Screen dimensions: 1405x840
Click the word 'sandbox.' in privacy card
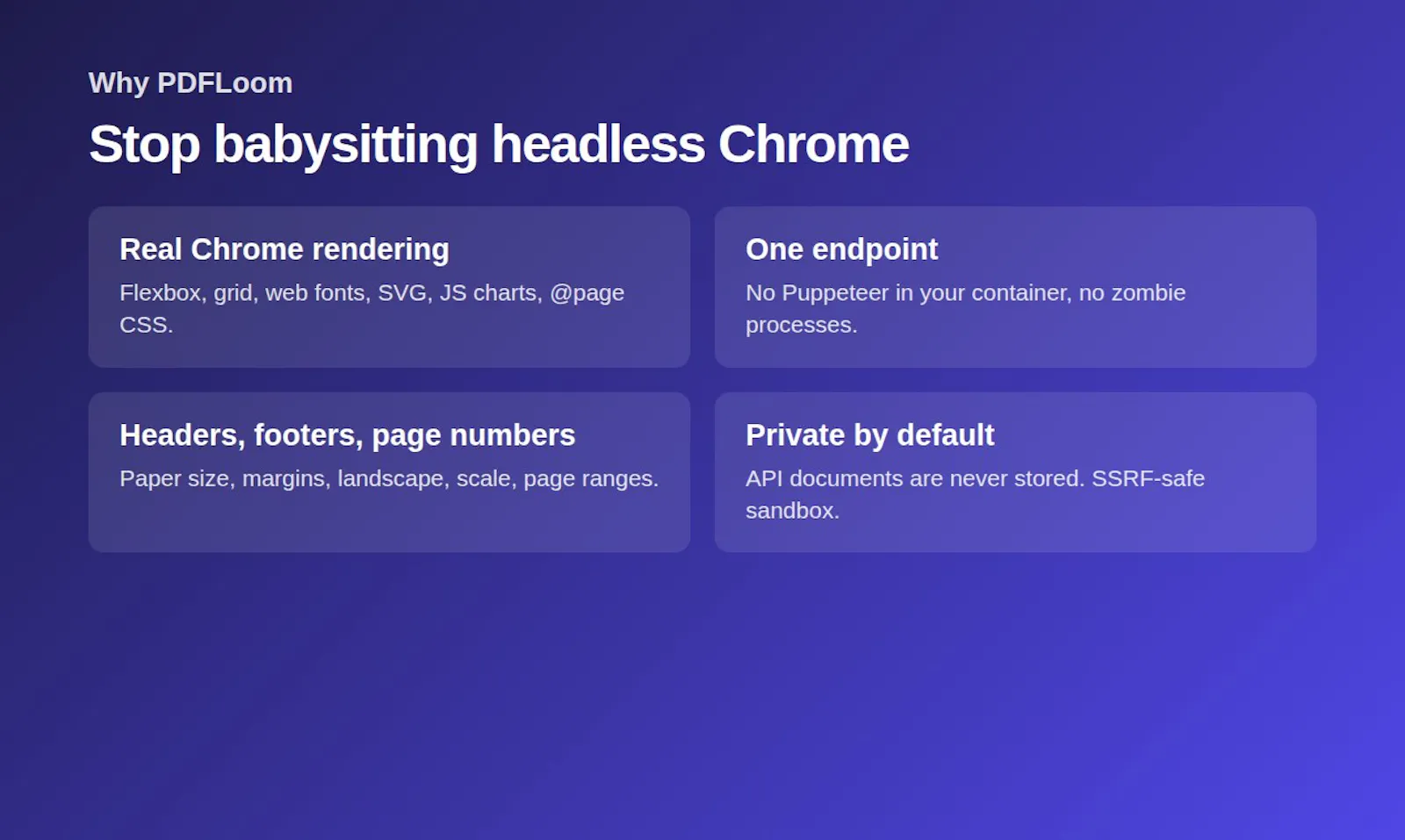pos(793,510)
